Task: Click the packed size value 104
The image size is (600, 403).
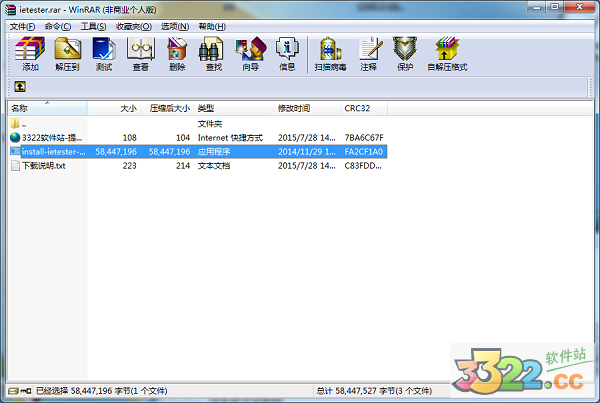Action: (x=183, y=138)
